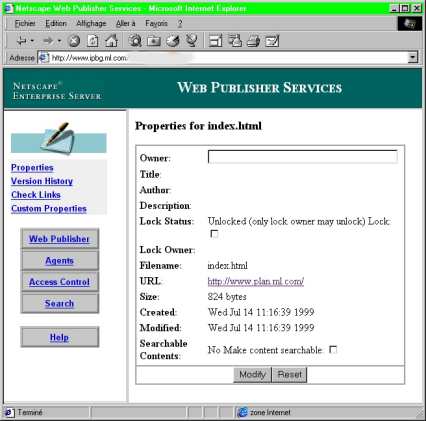This screenshot has width=426, height=421.
Task: Switch to Fullscreen using the toolbar icon
Action: (x=215, y=41)
